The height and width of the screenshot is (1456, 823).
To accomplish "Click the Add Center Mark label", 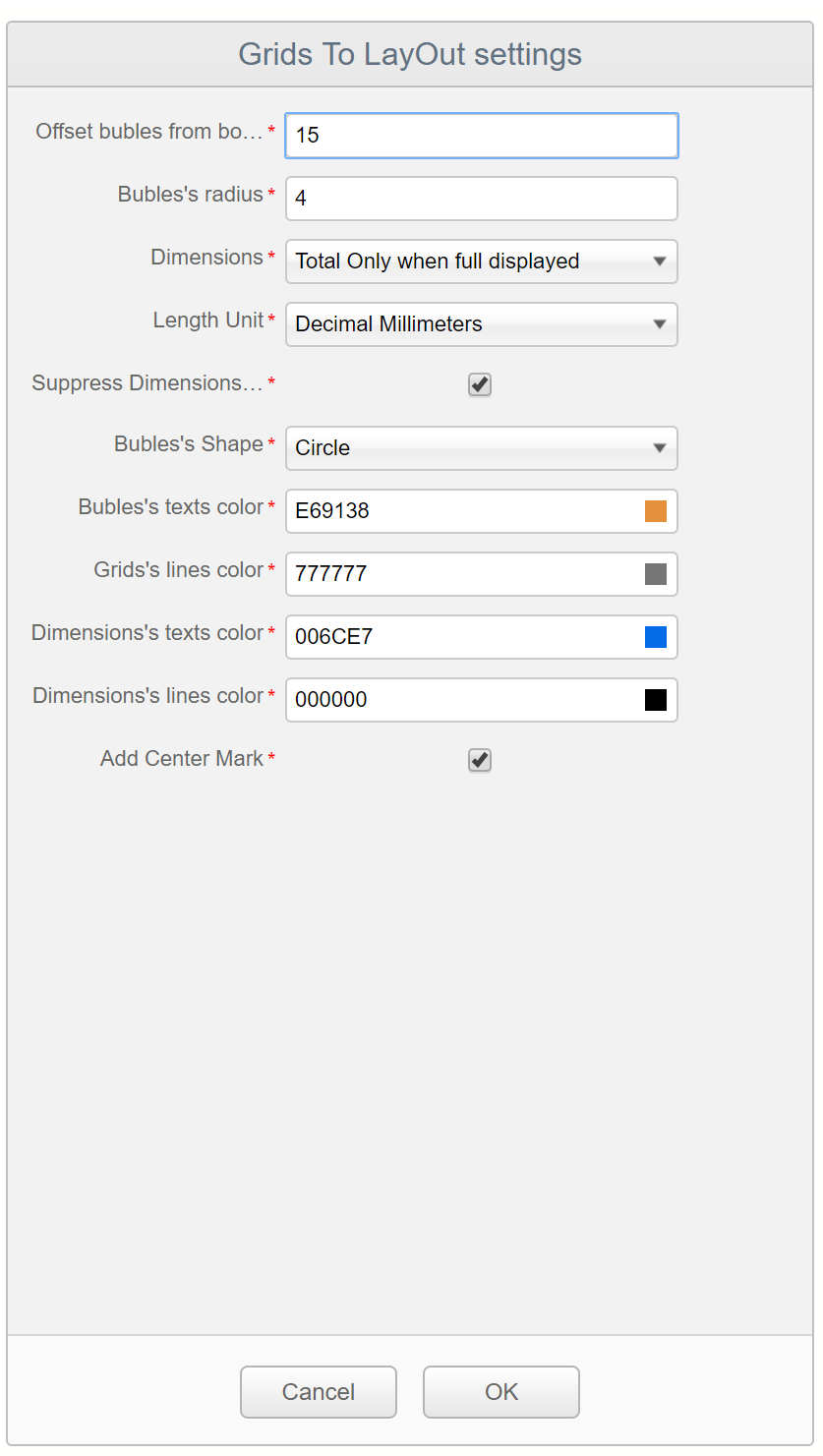I will pos(182,759).
